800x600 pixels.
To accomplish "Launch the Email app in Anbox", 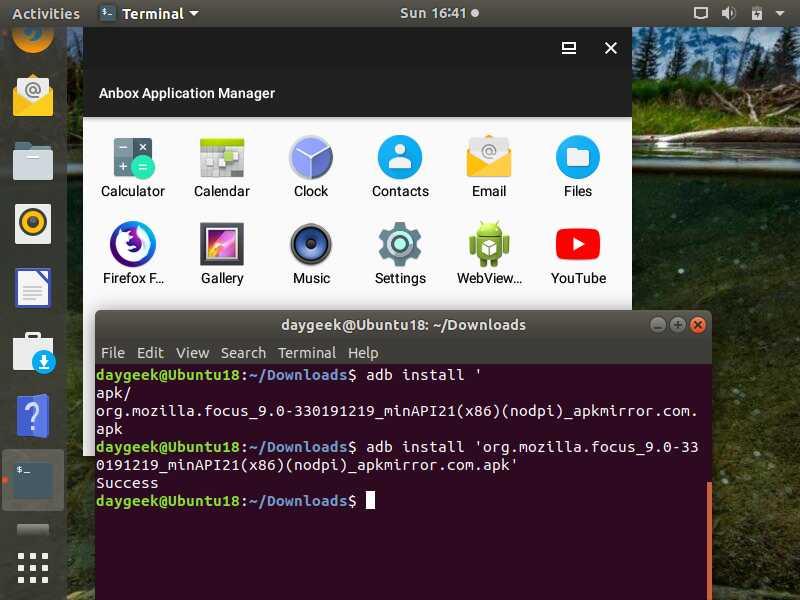I will coord(488,160).
